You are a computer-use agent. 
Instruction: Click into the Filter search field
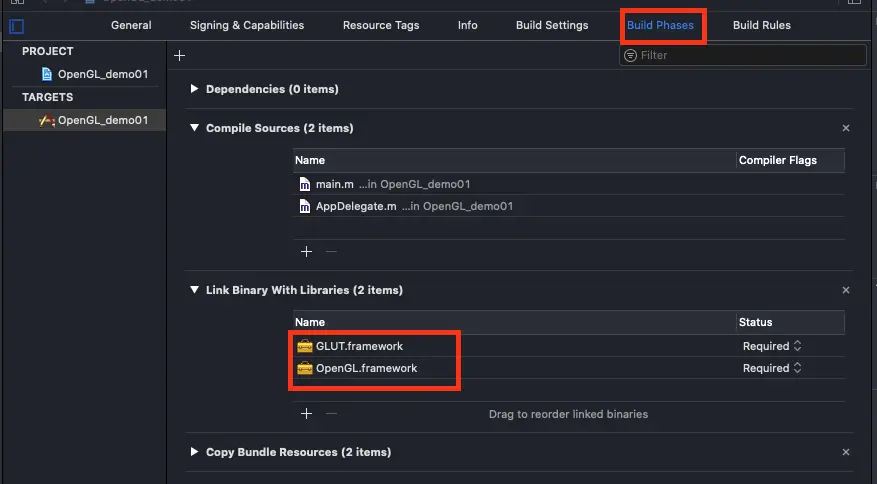[x=743, y=55]
